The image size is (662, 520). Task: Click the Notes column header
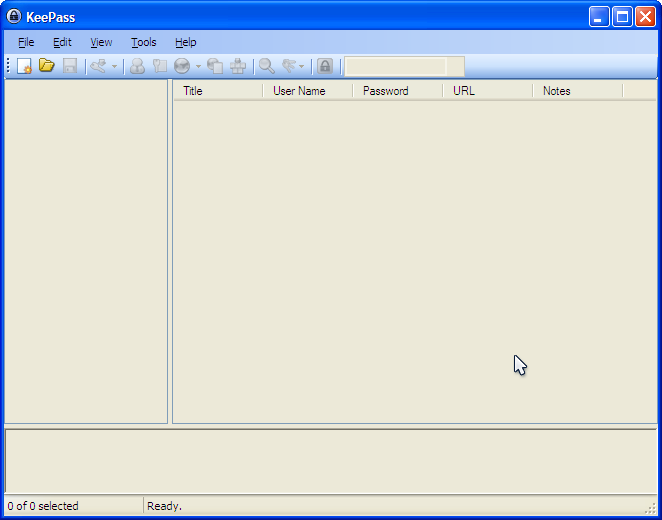[578, 91]
